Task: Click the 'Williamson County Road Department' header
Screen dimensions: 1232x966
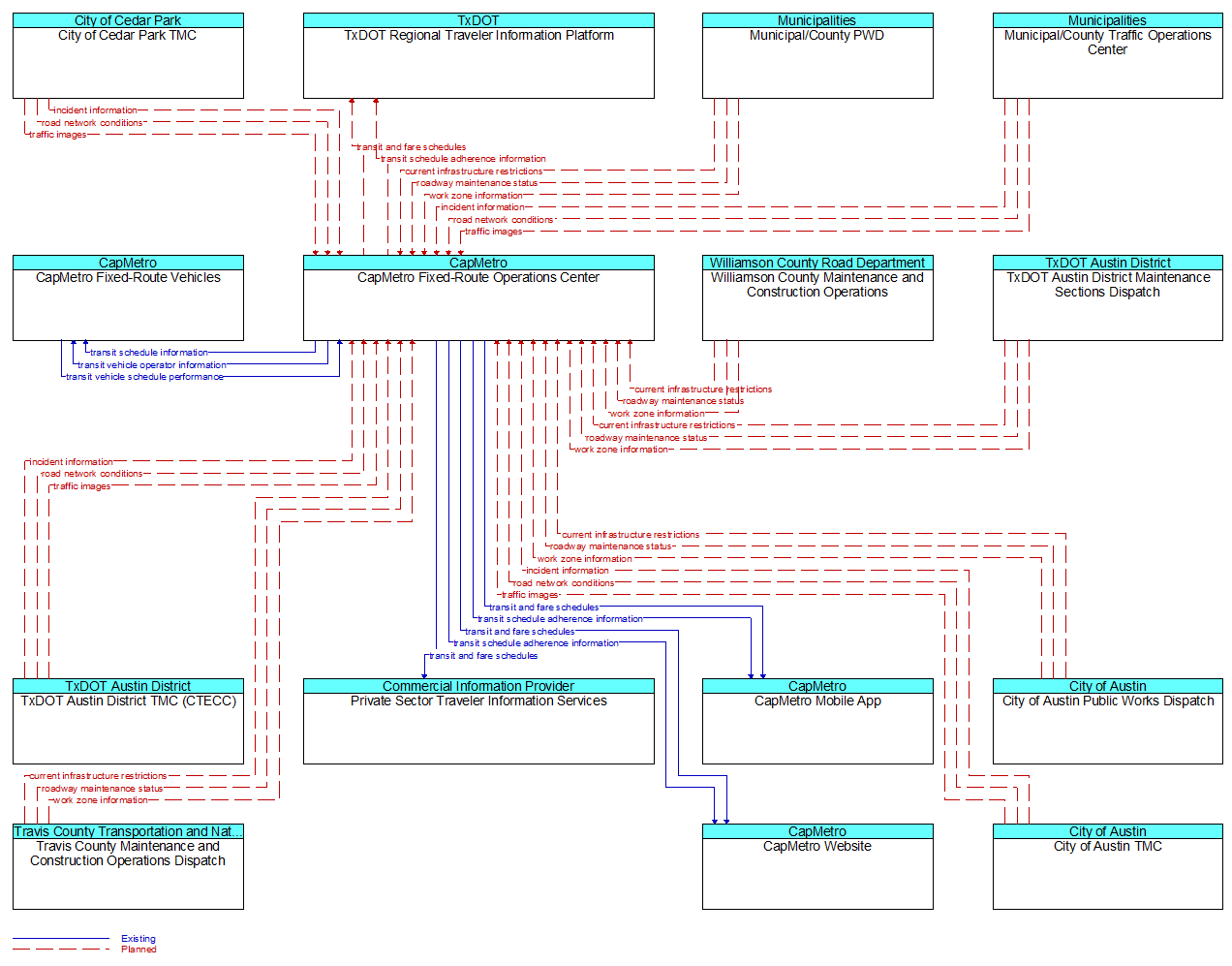Action: (817, 263)
